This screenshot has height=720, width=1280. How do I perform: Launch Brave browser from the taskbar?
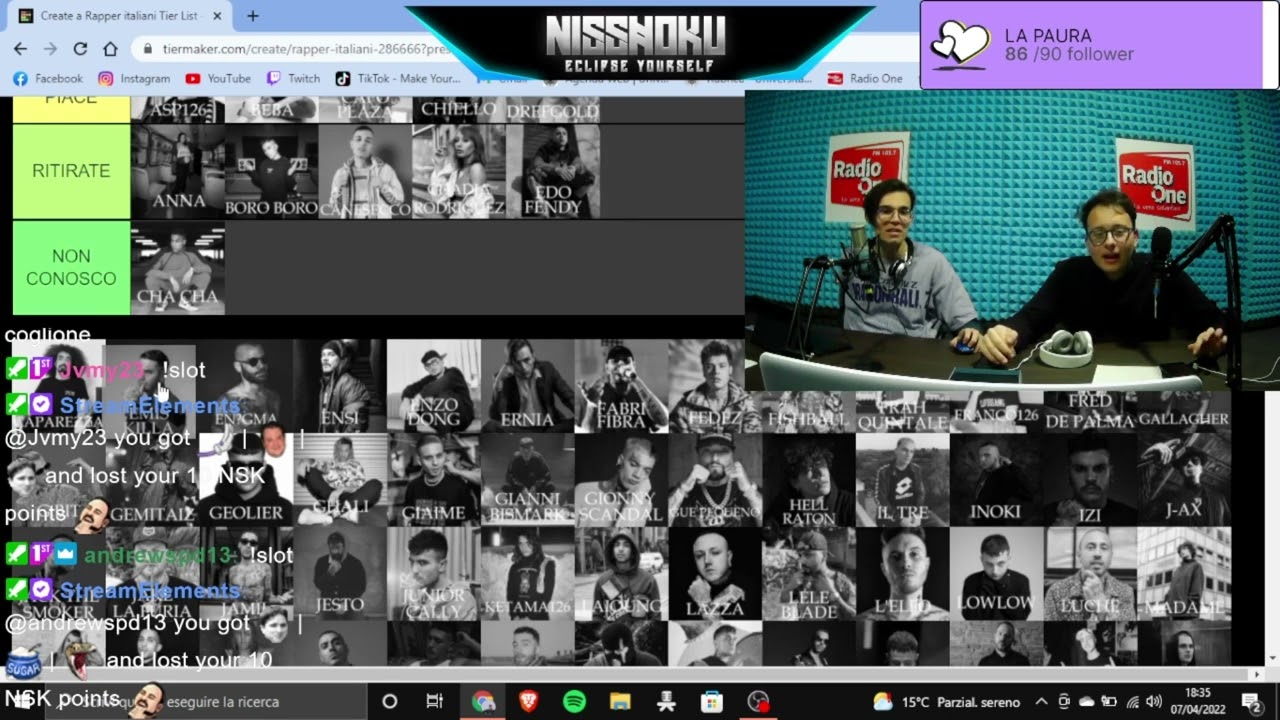pos(528,701)
